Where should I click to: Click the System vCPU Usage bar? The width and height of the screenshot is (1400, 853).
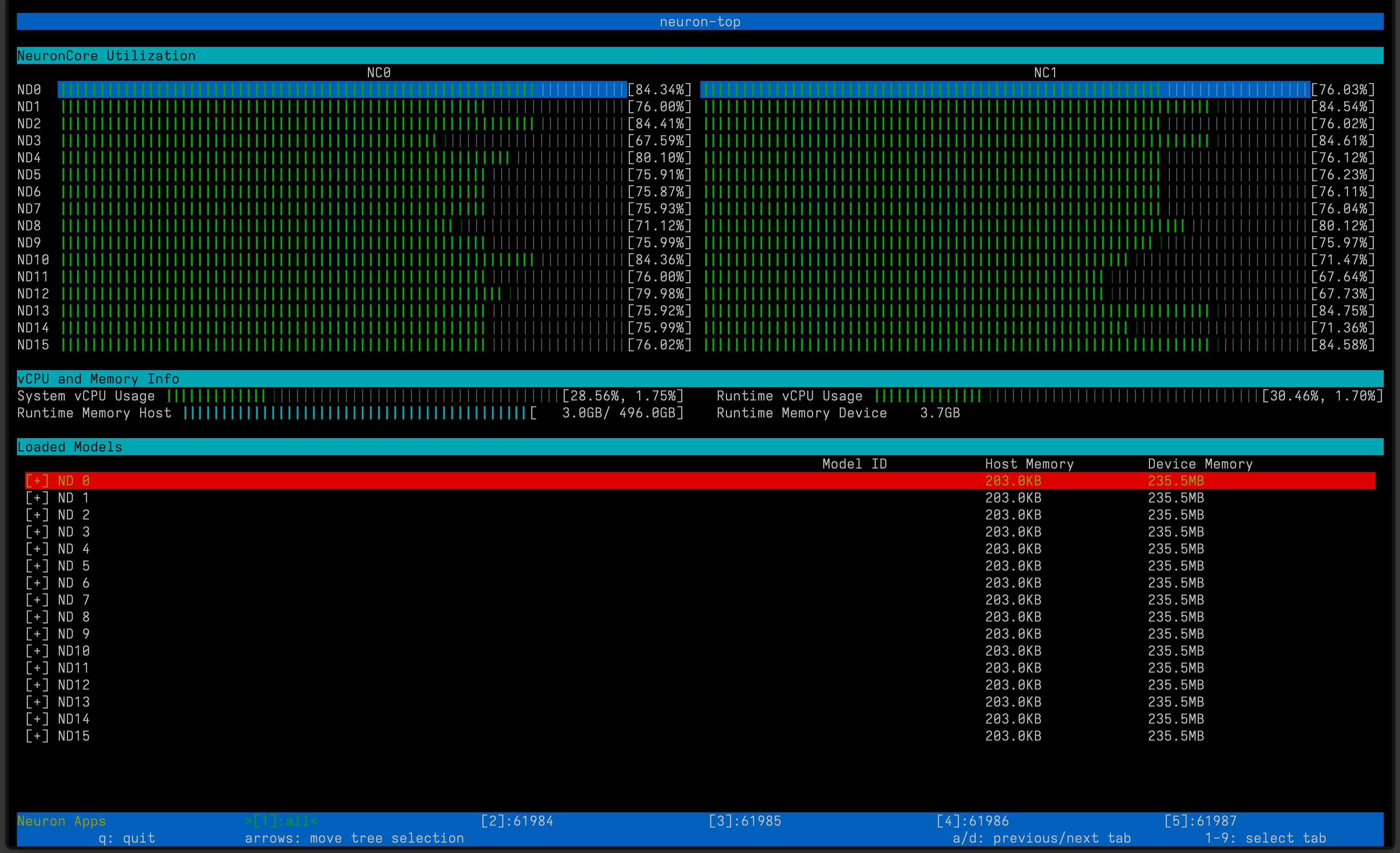(363, 396)
